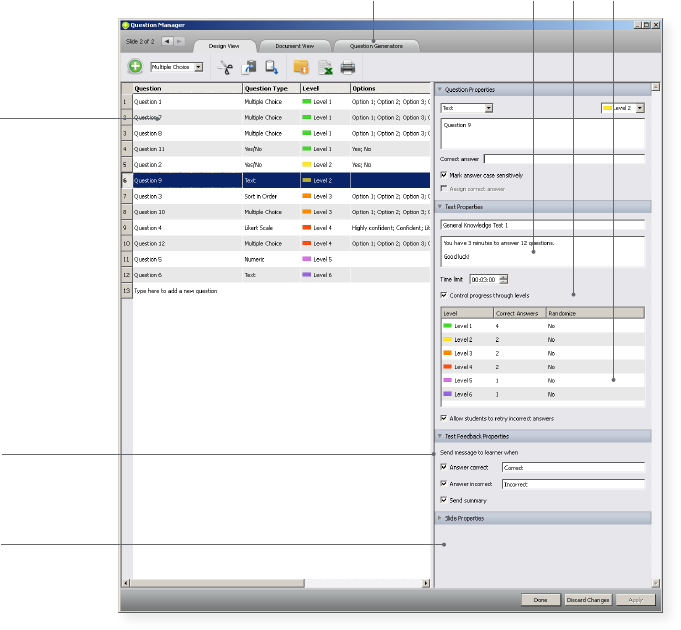Image resolution: width=681 pixels, height=630 pixels.
Task: Toggle Mark answer case sensitively
Action: [x=443, y=175]
